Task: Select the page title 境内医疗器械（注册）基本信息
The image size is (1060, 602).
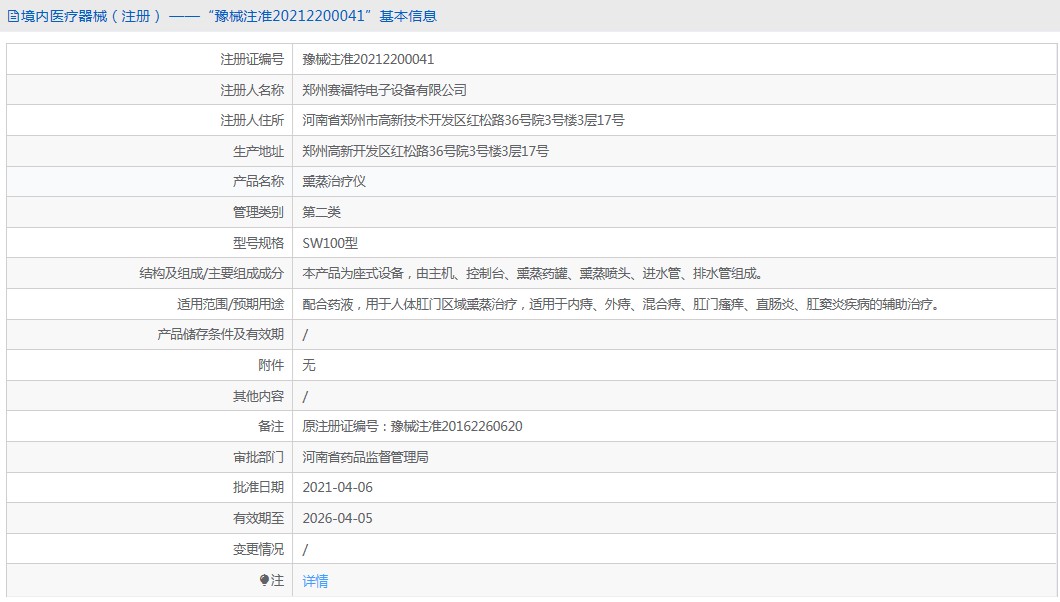Action: pyautogui.click(x=228, y=16)
